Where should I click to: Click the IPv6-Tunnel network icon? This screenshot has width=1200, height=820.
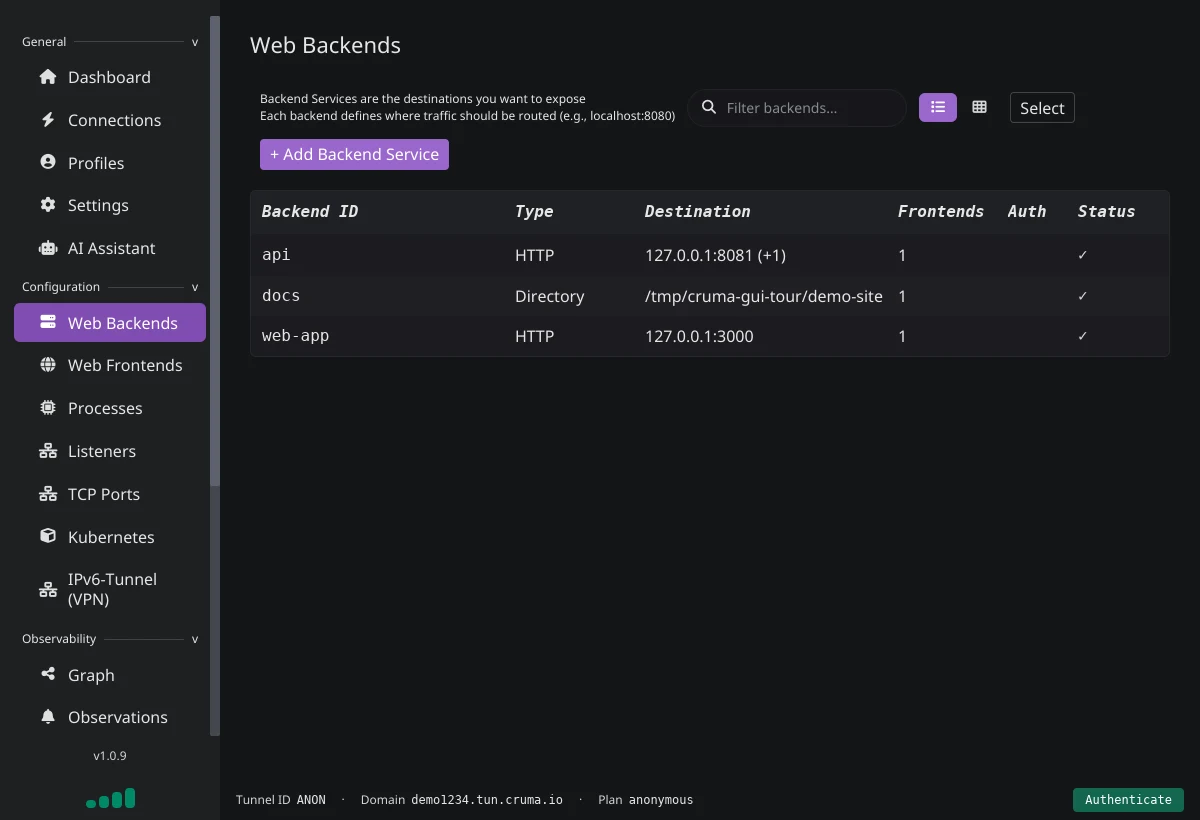47,589
